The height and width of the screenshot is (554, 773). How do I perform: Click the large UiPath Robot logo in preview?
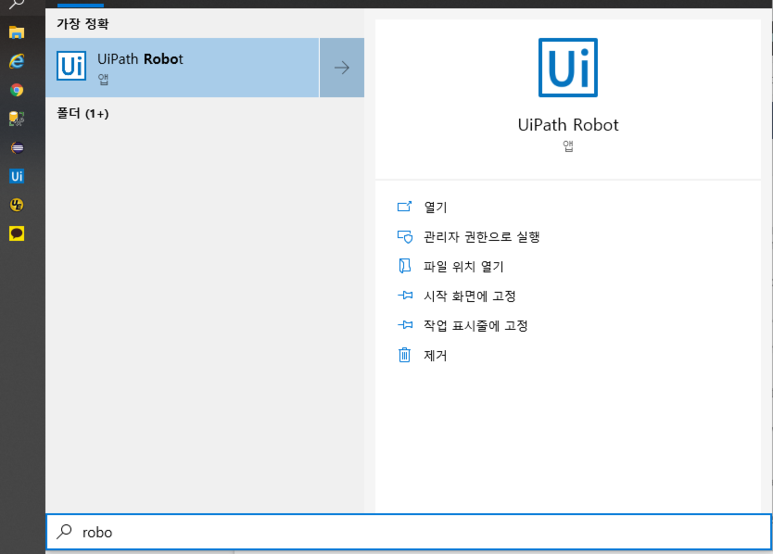pyautogui.click(x=568, y=68)
